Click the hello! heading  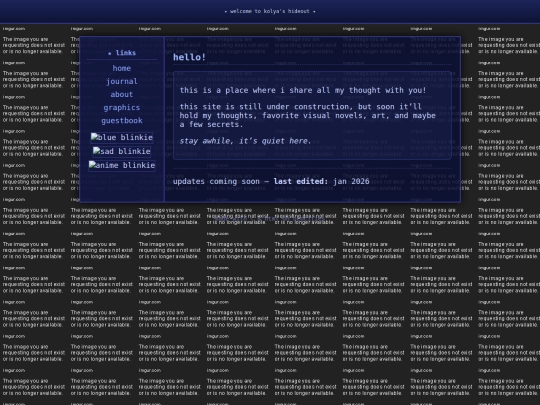point(189,57)
